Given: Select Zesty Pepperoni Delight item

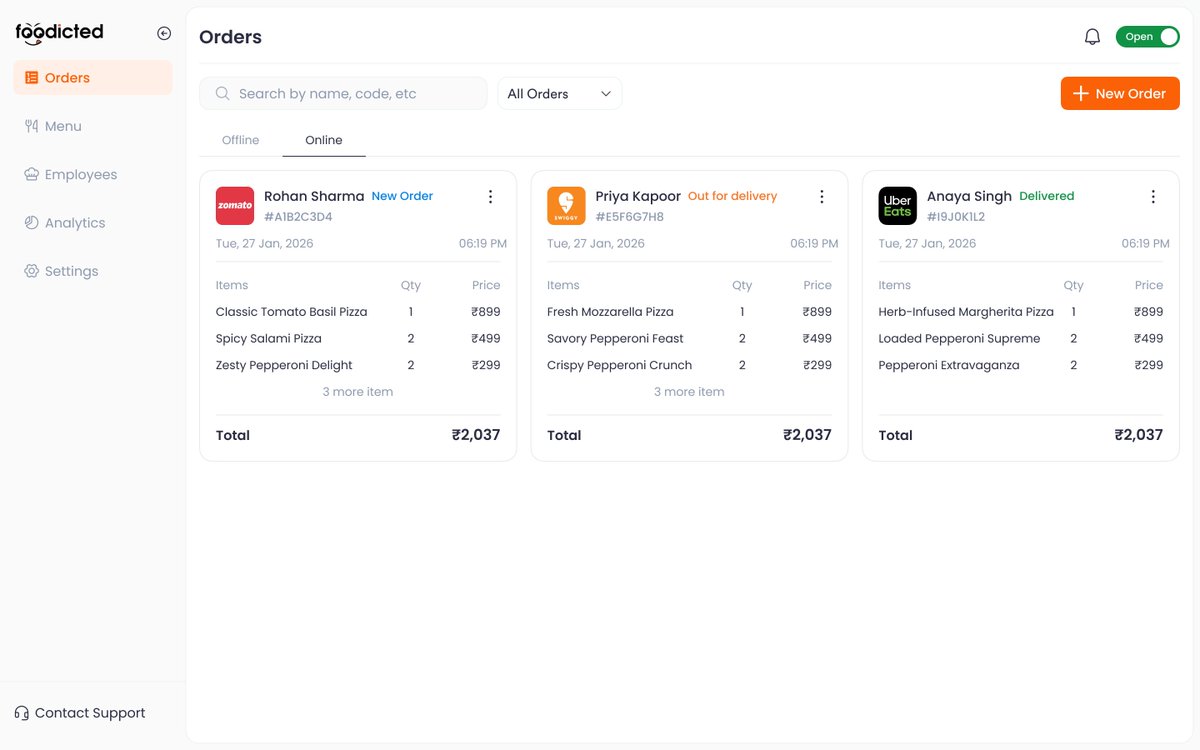Looking at the screenshot, I should point(284,366).
